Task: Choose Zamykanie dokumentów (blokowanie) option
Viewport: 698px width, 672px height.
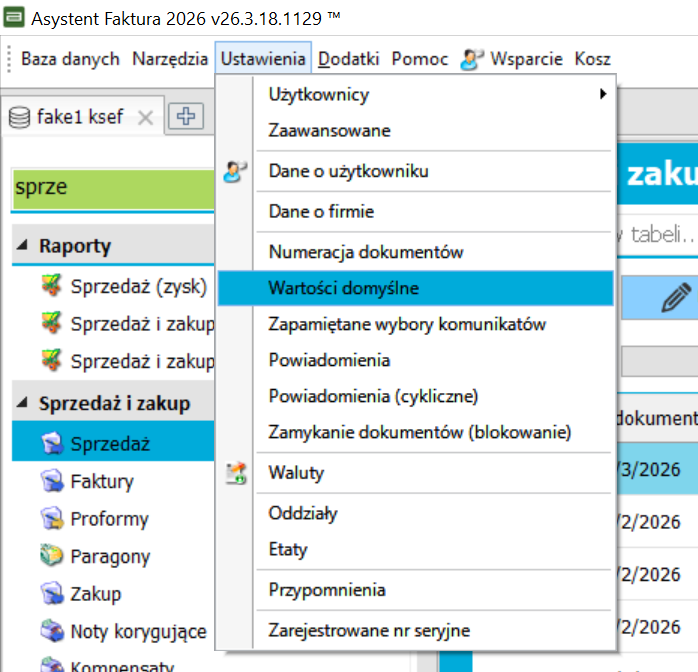Action: coord(419,432)
